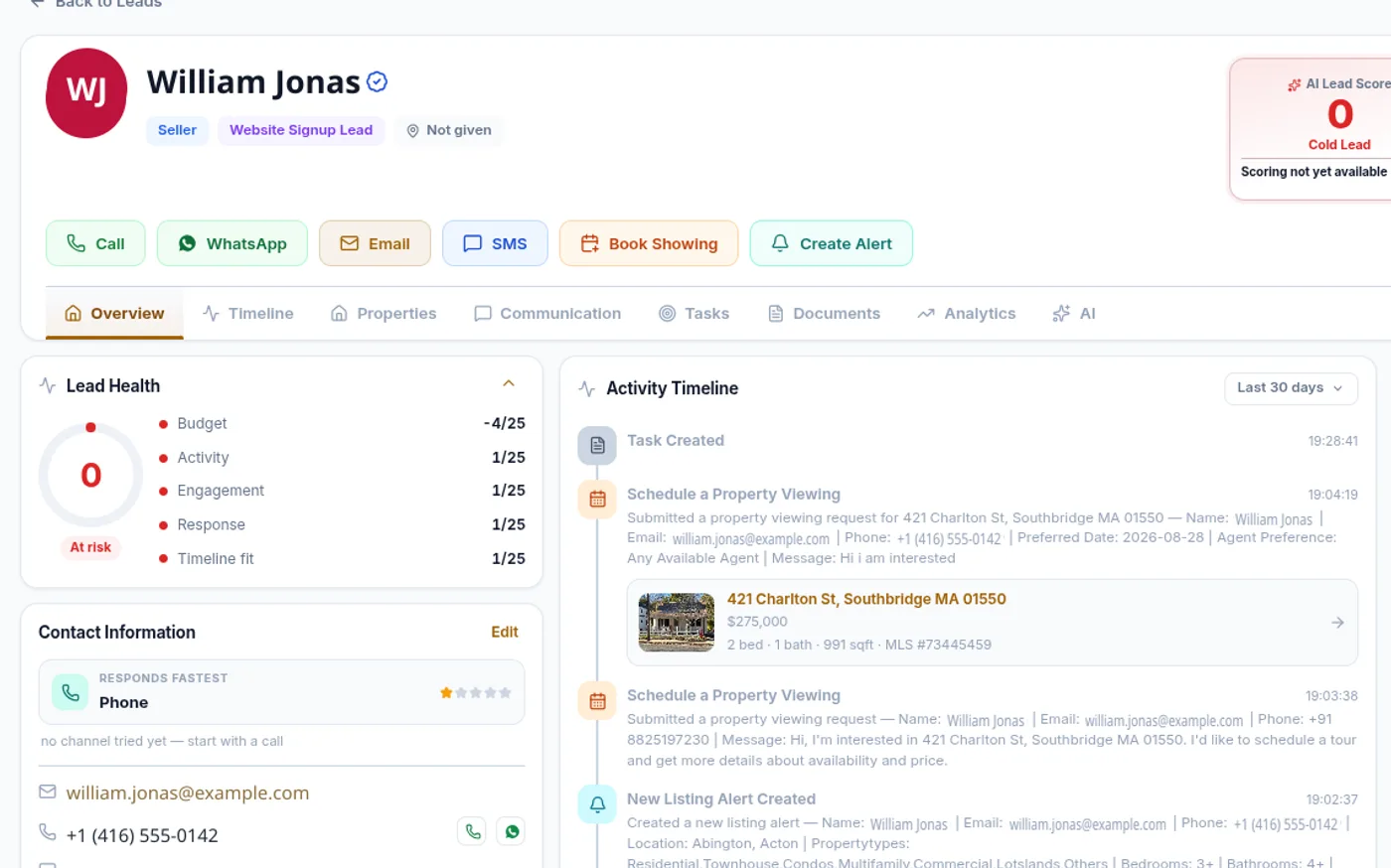Click Book Showing
1391x868 pixels.
(x=649, y=243)
